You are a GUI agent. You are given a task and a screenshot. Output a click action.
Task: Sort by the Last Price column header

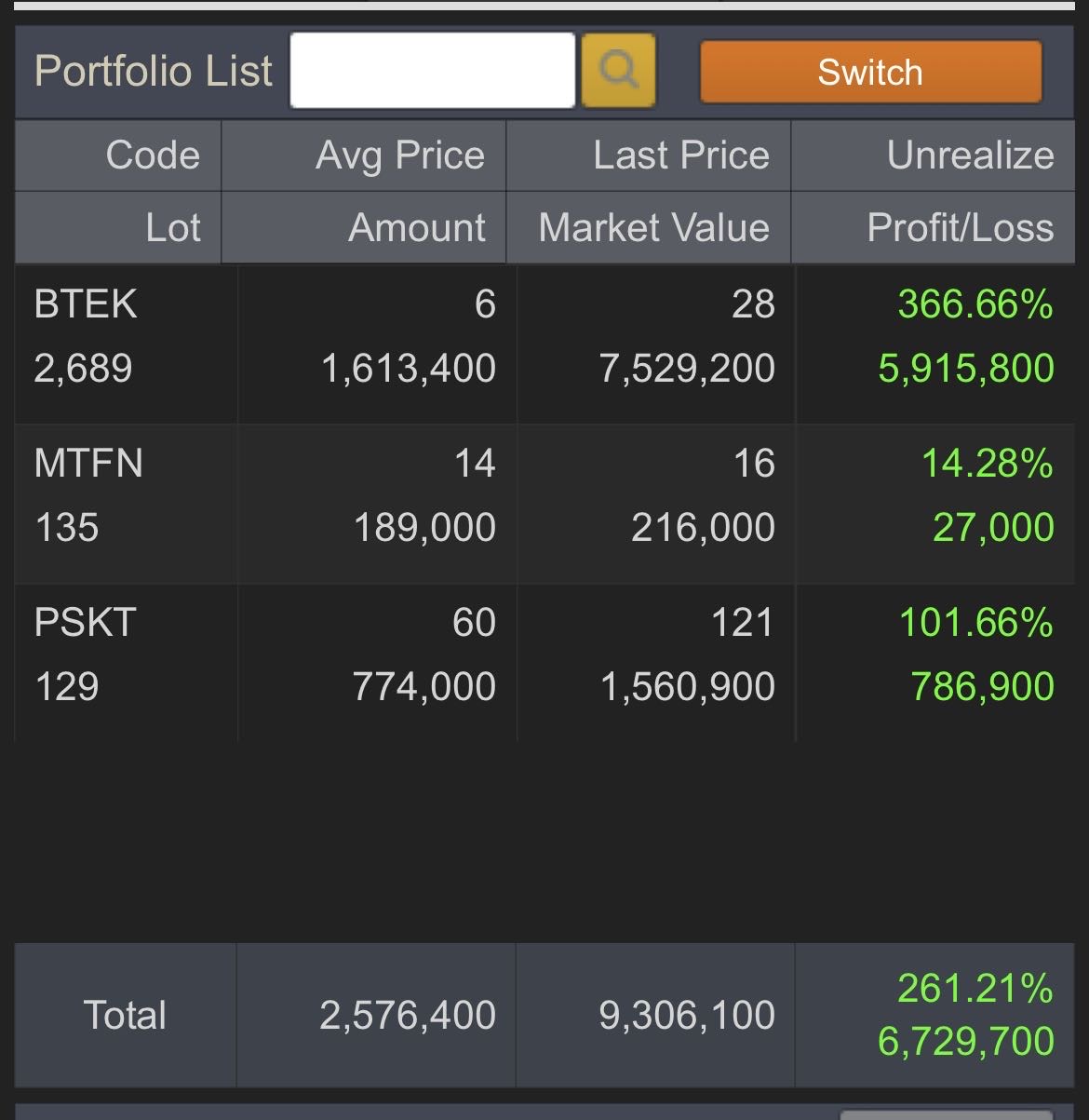(680, 155)
